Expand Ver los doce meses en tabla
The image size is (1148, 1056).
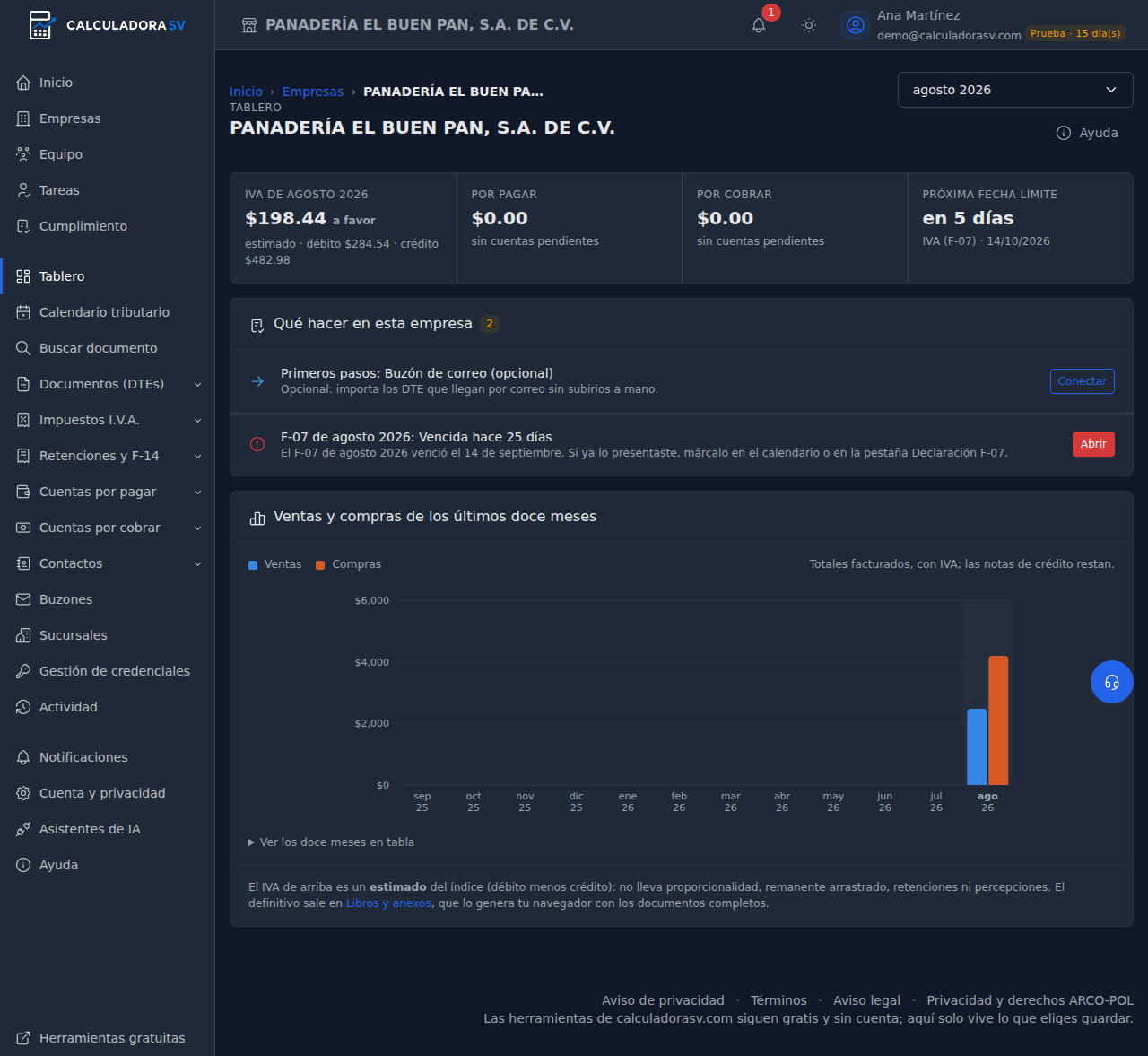point(331,842)
